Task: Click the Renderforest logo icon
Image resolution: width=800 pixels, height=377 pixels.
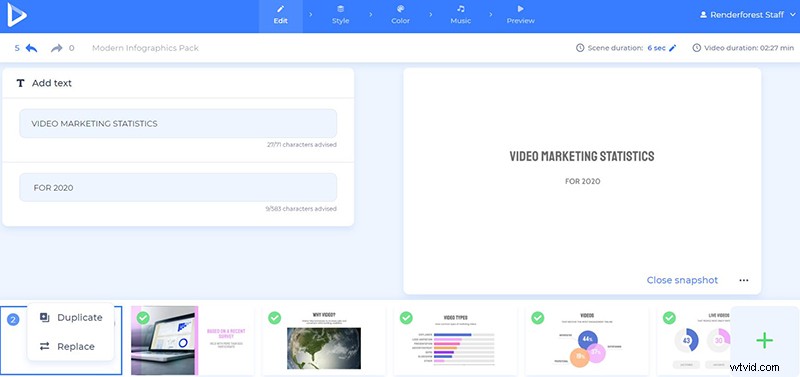Action: click(16, 15)
